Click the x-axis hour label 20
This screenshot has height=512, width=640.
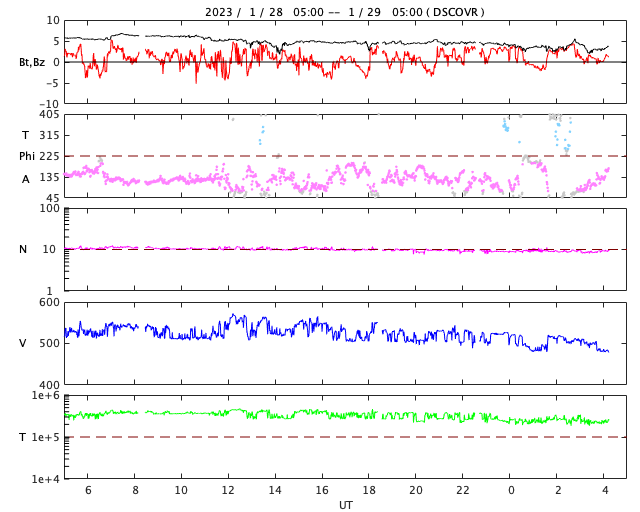416,490
